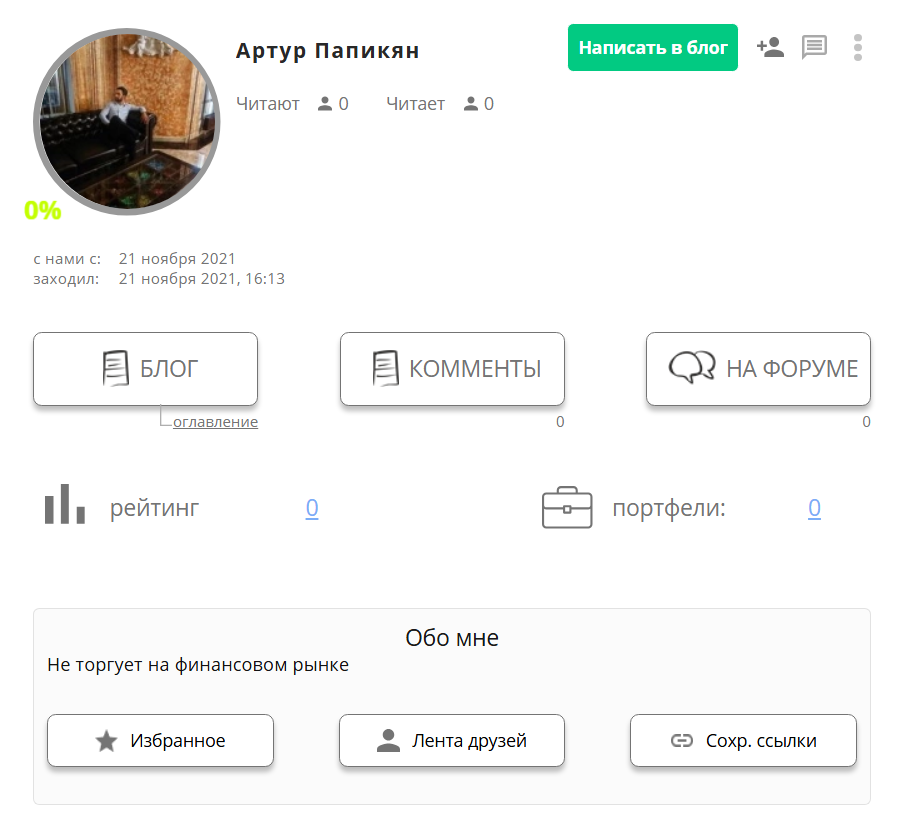The width and height of the screenshot is (907, 831).
Task: Click the green 0% indicator on avatar
Action: (x=43, y=211)
